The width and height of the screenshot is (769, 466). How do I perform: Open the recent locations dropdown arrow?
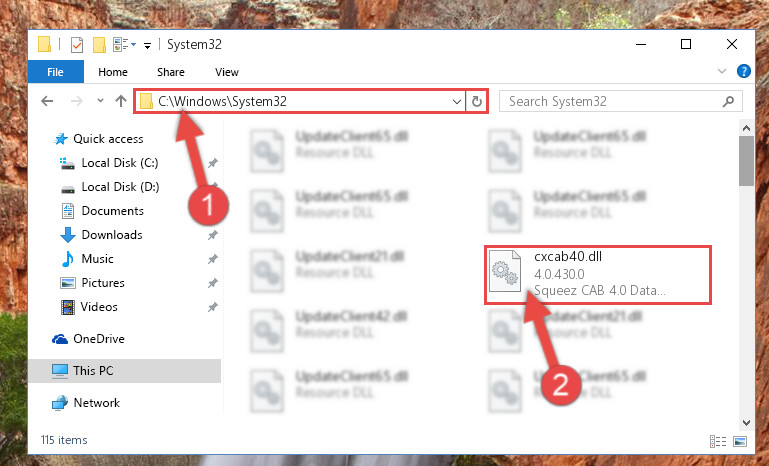pyautogui.click(x=100, y=101)
